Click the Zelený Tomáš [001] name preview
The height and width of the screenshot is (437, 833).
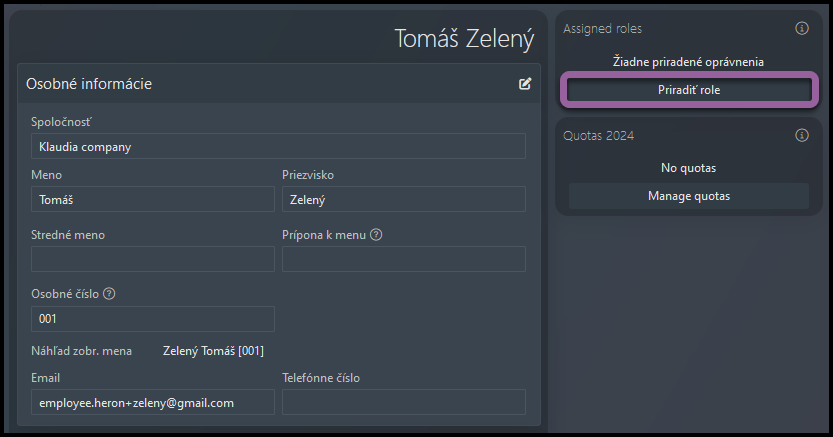(213, 351)
